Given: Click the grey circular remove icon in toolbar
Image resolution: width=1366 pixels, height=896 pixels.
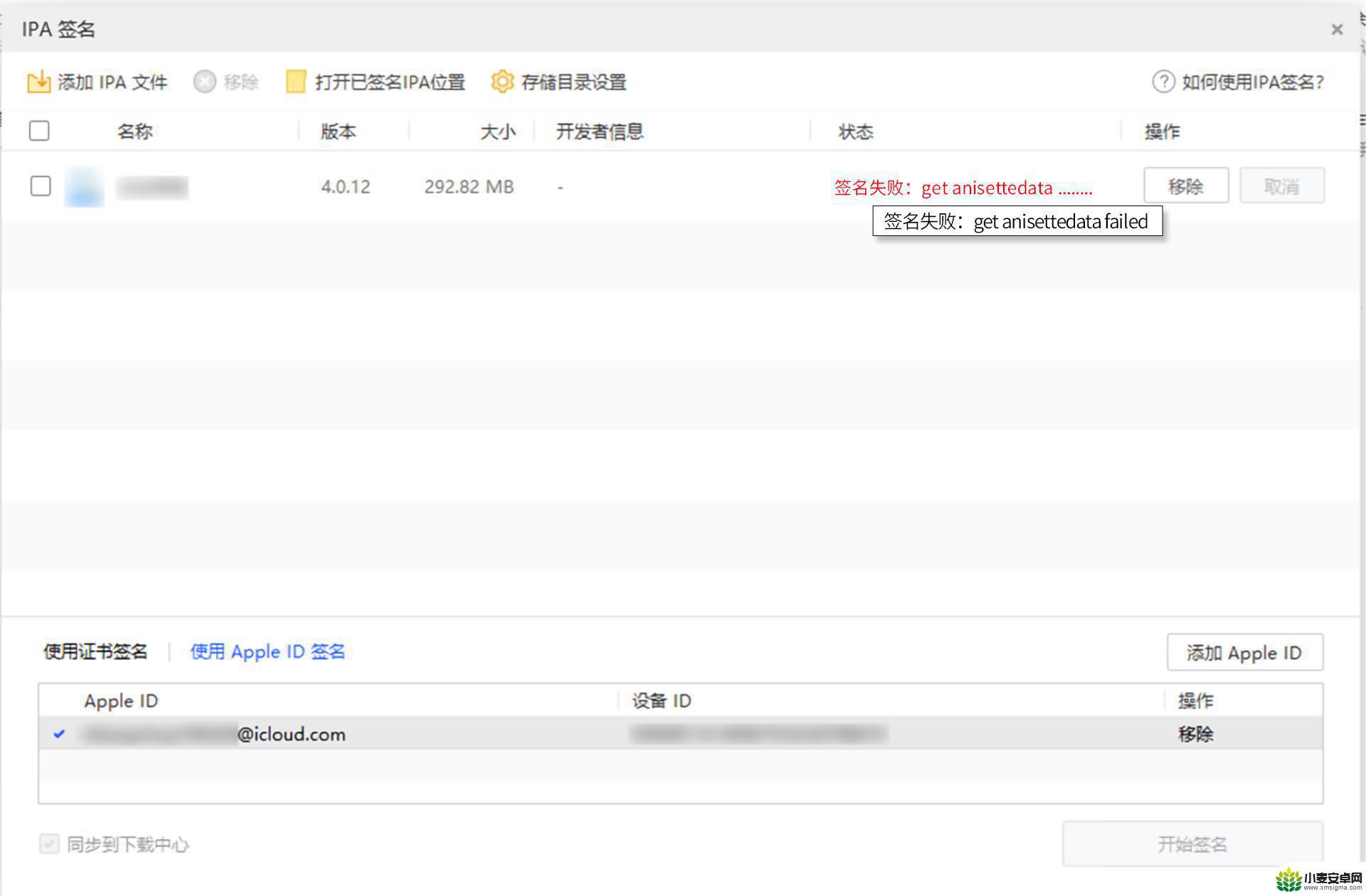Looking at the screenshot, I should point(204,82).
